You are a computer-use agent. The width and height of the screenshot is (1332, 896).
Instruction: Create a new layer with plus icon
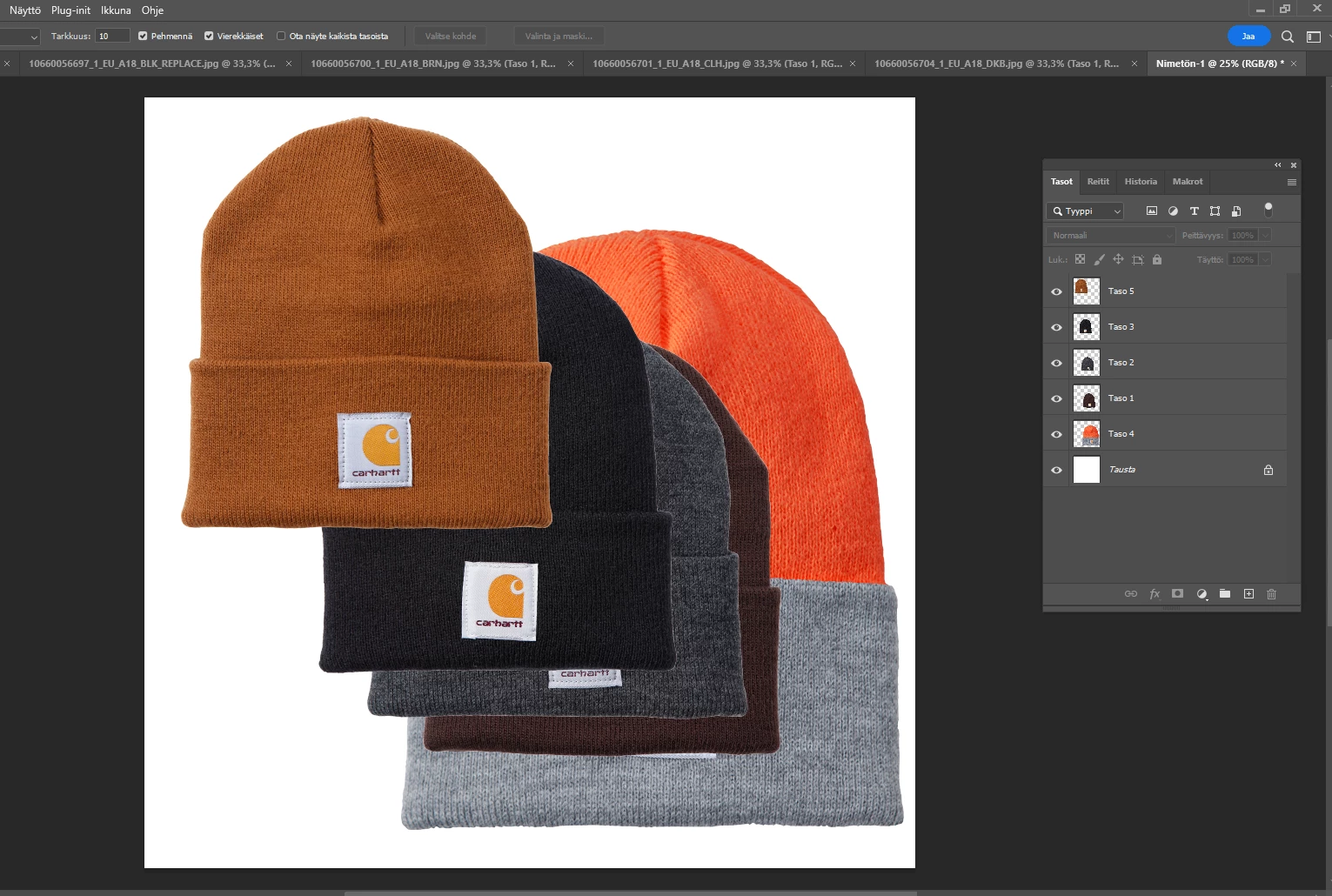(1248, 593)
